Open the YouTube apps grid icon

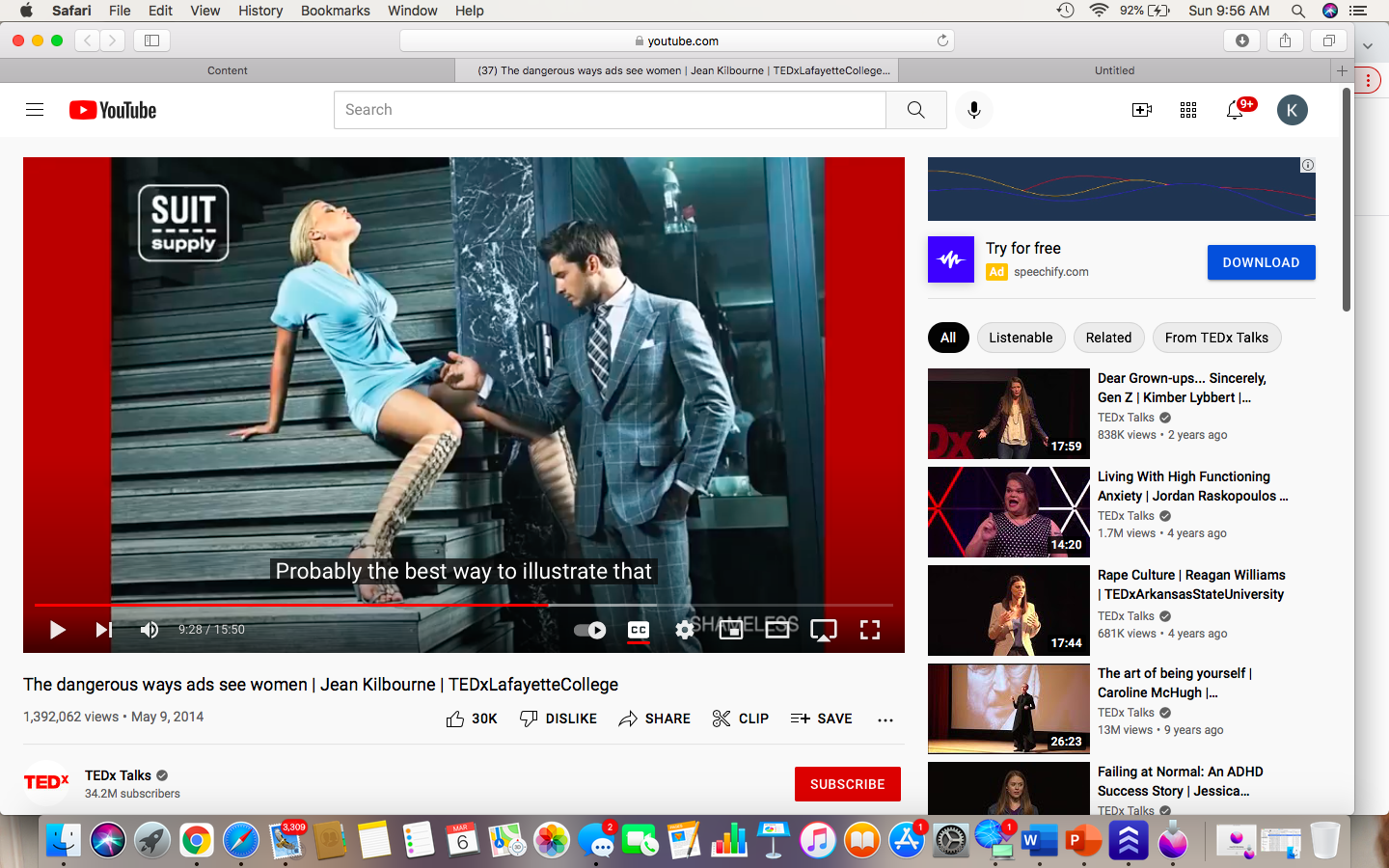pyautogui.click(x=1188, y=110)
